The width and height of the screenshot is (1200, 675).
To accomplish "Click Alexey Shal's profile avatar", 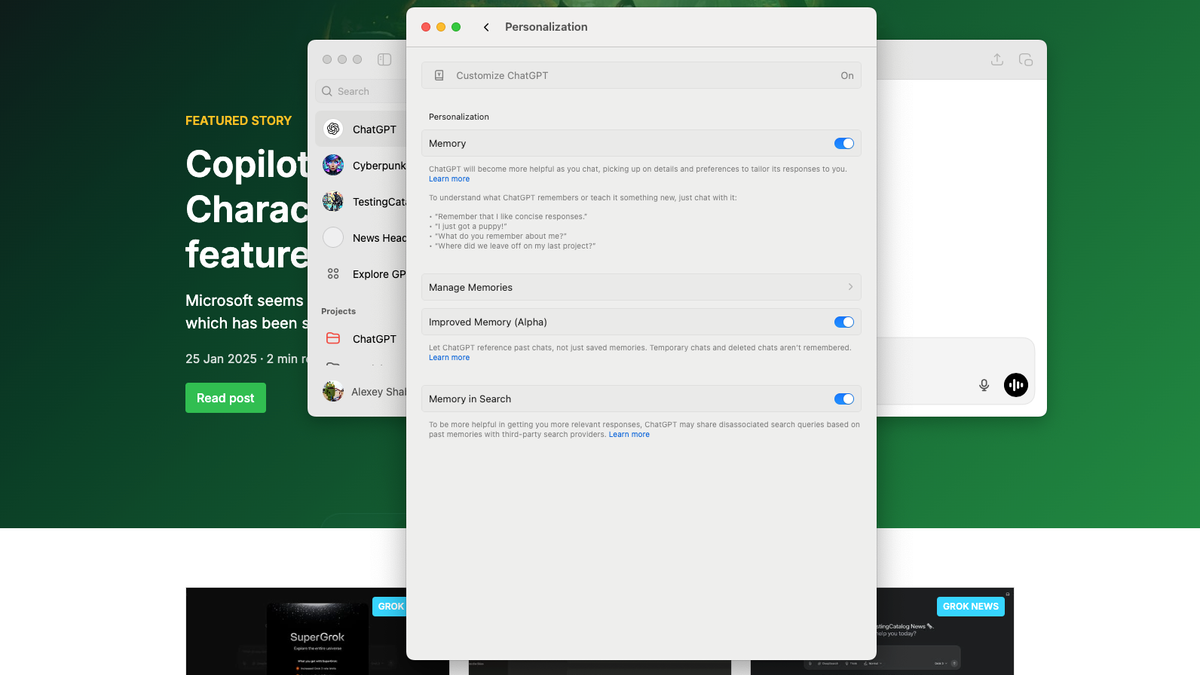I will coord(332,391).
